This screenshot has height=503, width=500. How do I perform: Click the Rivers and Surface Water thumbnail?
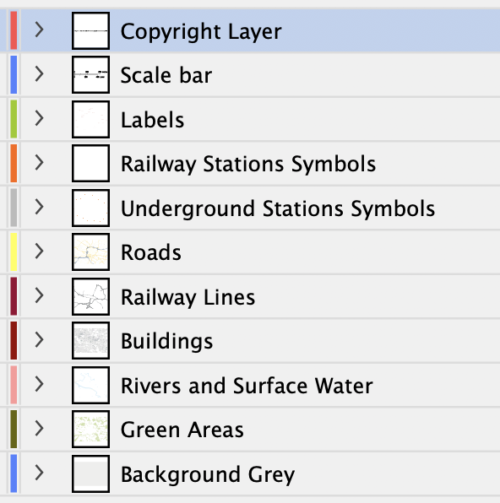click(91, 385)
